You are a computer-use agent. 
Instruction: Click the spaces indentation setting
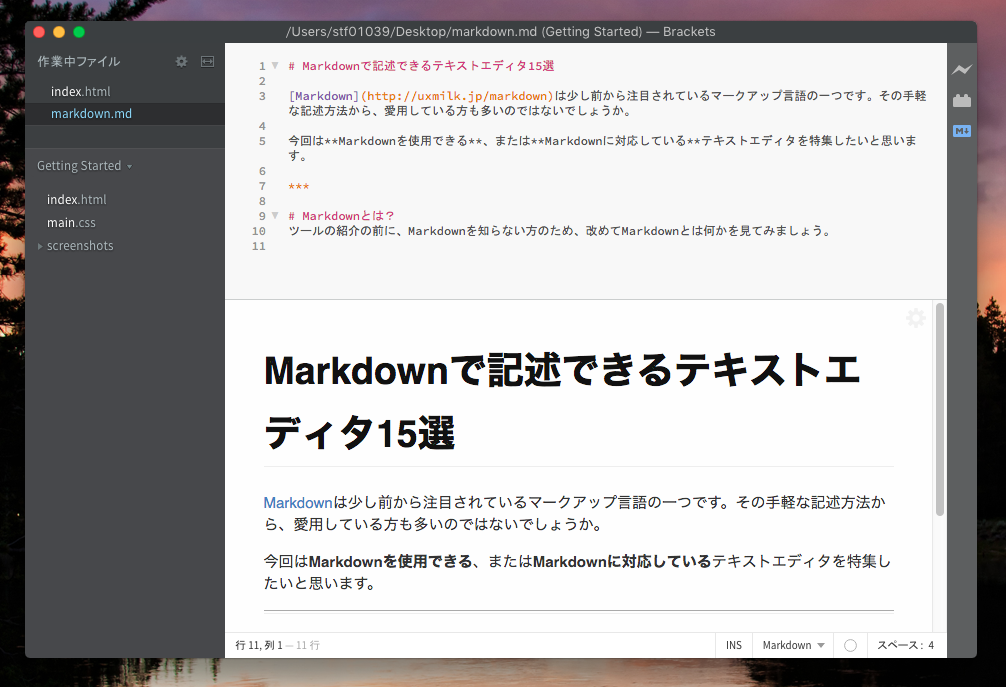905,645
